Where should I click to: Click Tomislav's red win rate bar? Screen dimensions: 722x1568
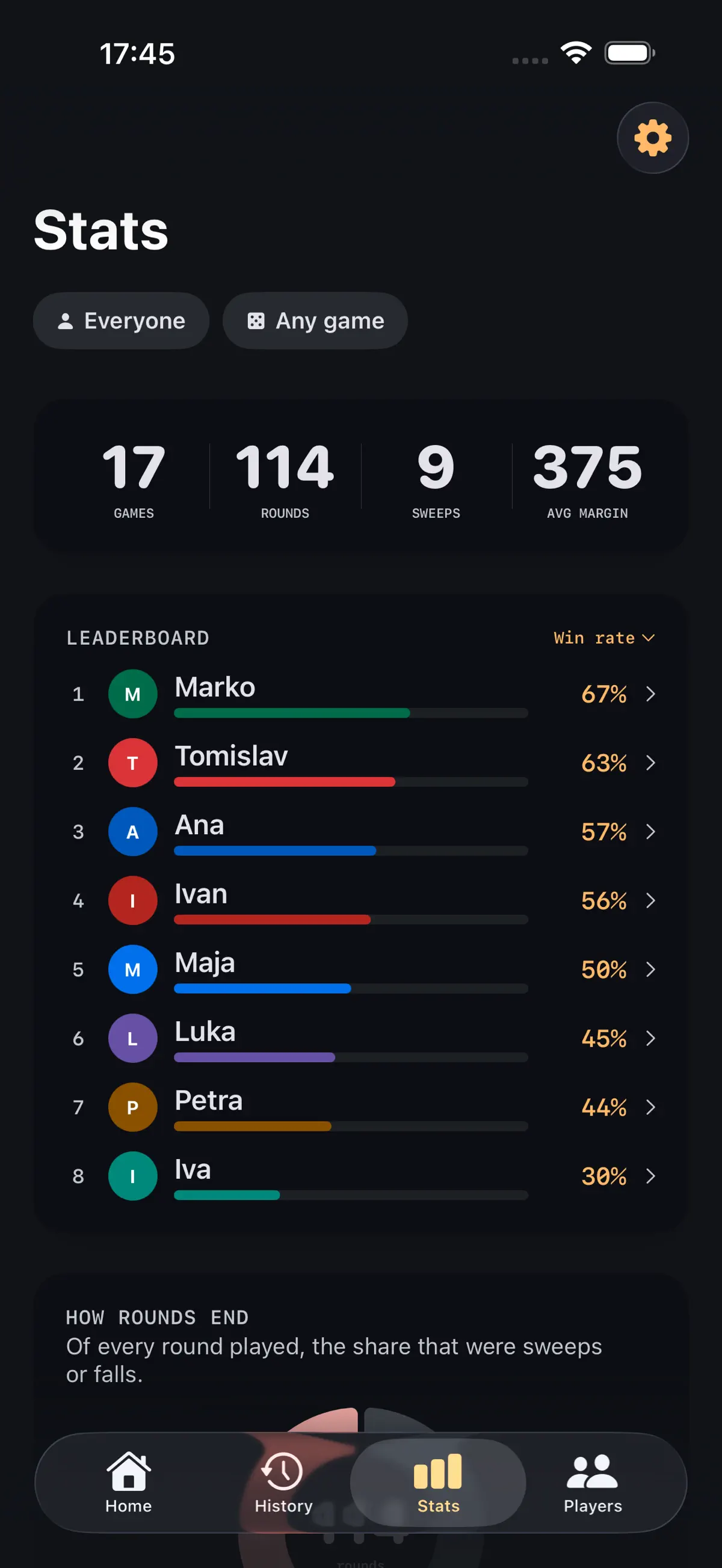pyautogui.click(x=285, y=781)
